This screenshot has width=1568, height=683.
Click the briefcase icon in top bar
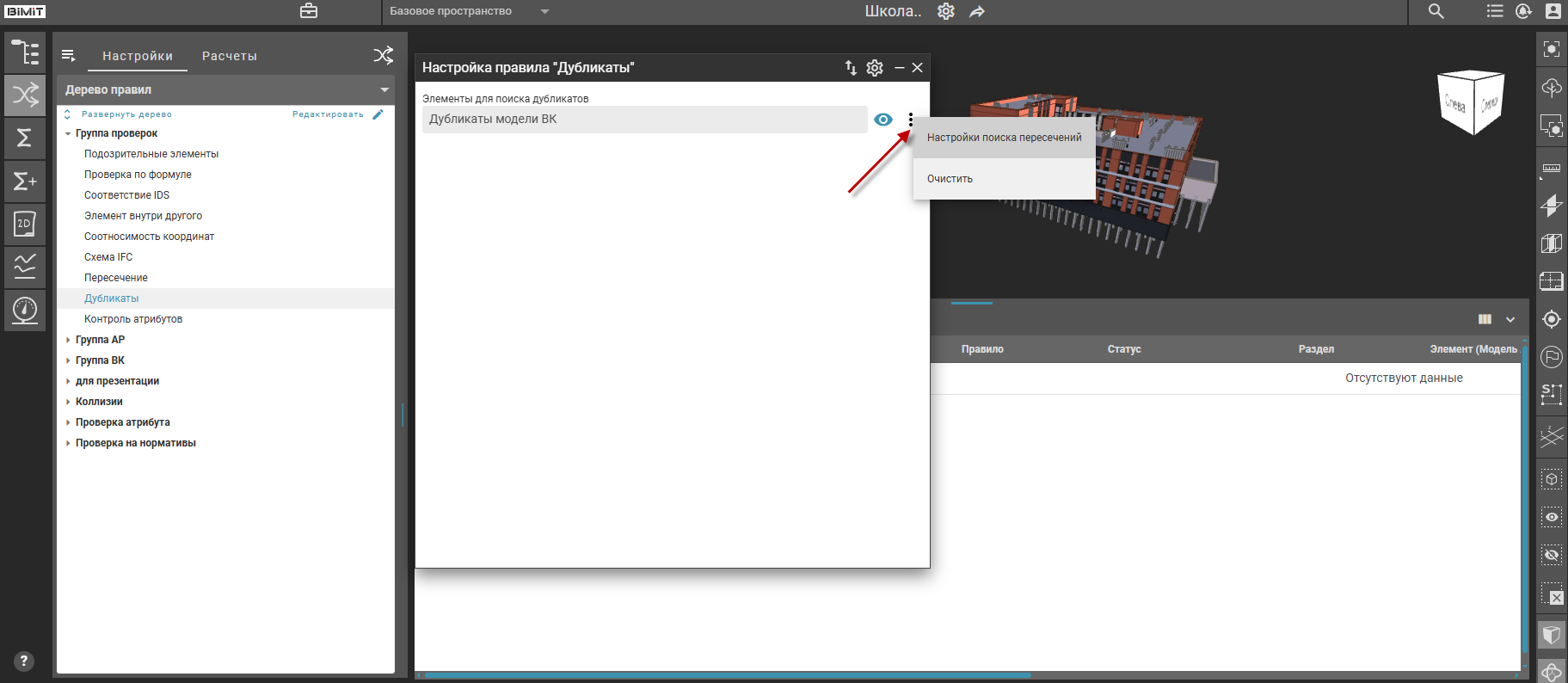click(x=309, y=11)
